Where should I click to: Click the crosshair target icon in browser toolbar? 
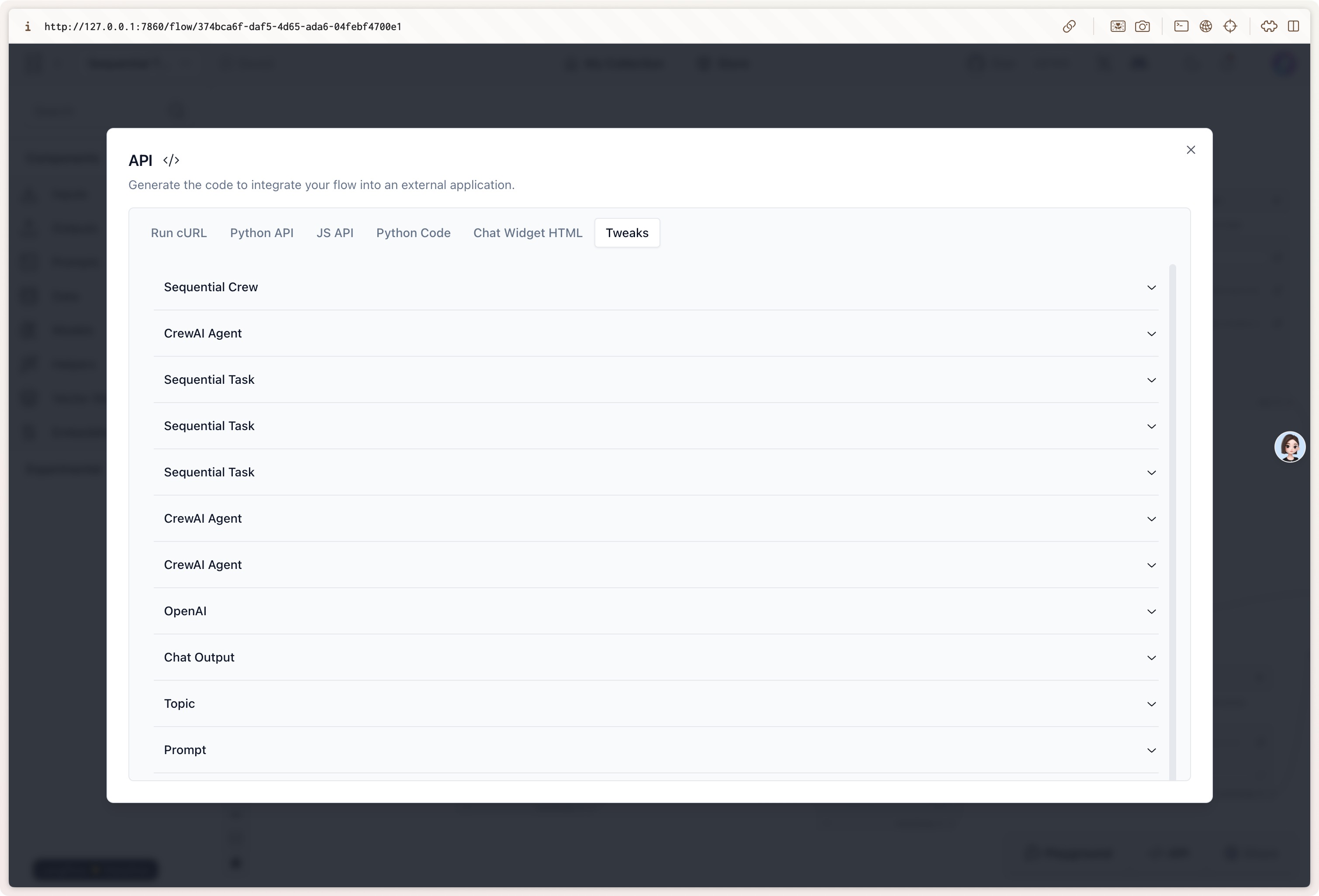tap(1230, 27)
